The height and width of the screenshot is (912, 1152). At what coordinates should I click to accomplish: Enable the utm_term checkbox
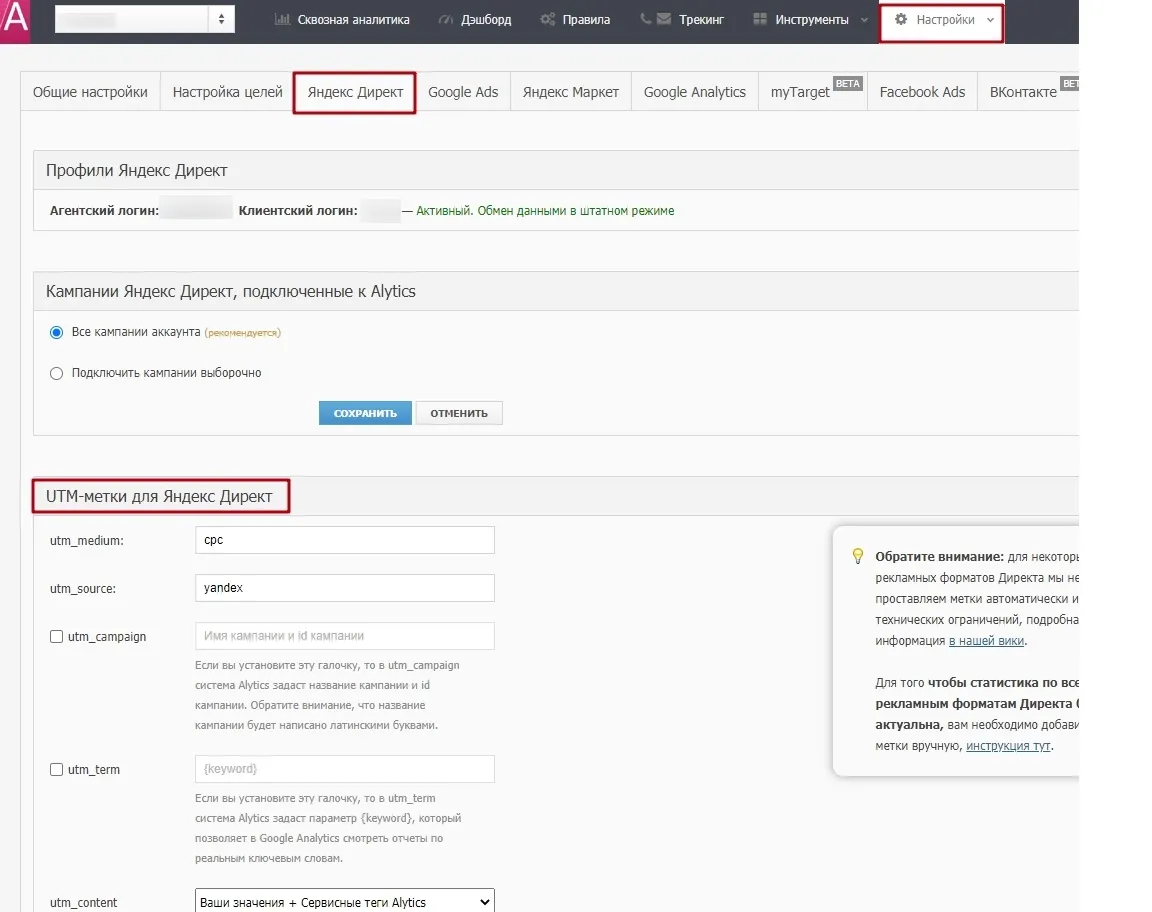pyautogui.click(x=57, y=769)
